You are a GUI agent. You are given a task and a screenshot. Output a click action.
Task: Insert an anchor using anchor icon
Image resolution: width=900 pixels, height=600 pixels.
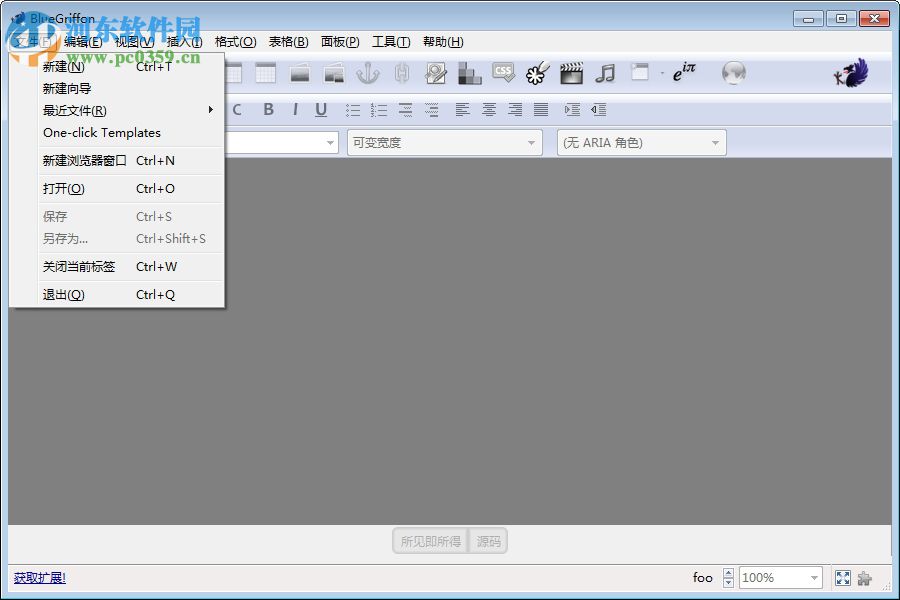point(367,73)
